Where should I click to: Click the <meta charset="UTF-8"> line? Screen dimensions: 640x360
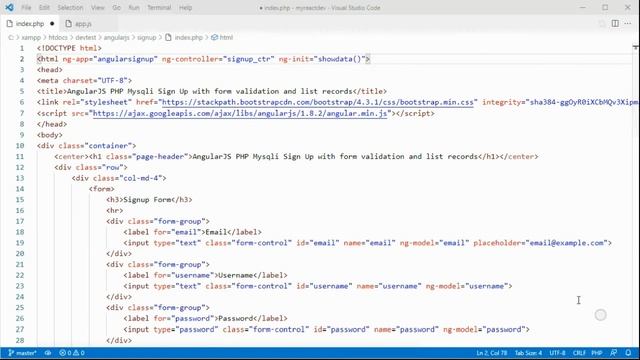point(84,80)
